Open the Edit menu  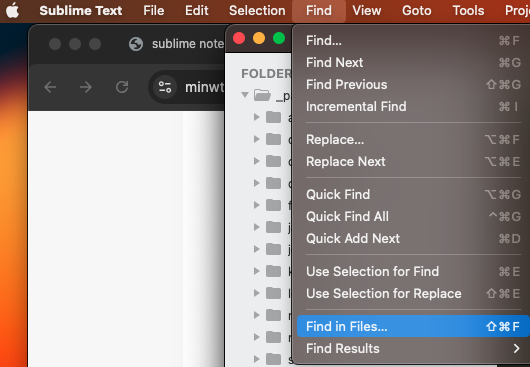196,10
